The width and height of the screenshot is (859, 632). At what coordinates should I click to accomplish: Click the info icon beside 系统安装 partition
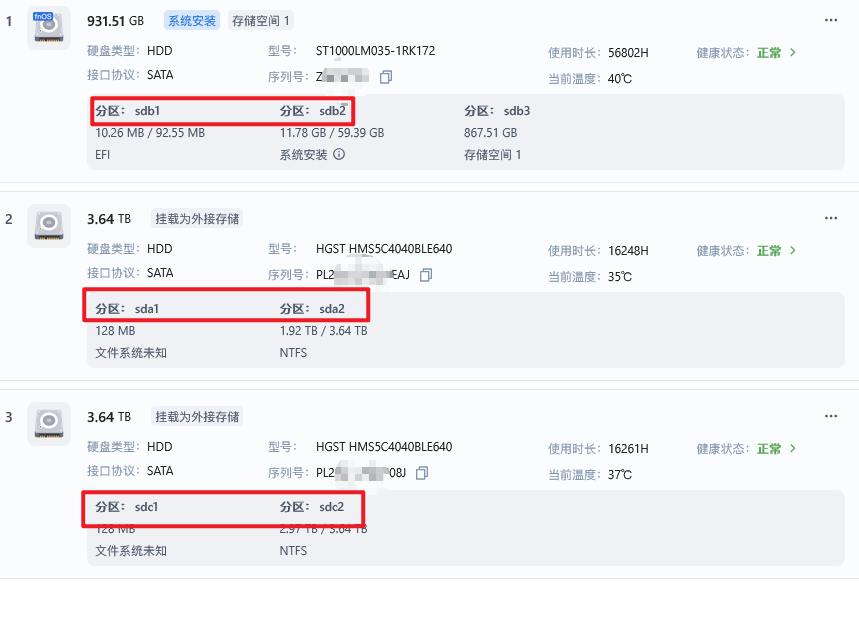coord(339,154)
